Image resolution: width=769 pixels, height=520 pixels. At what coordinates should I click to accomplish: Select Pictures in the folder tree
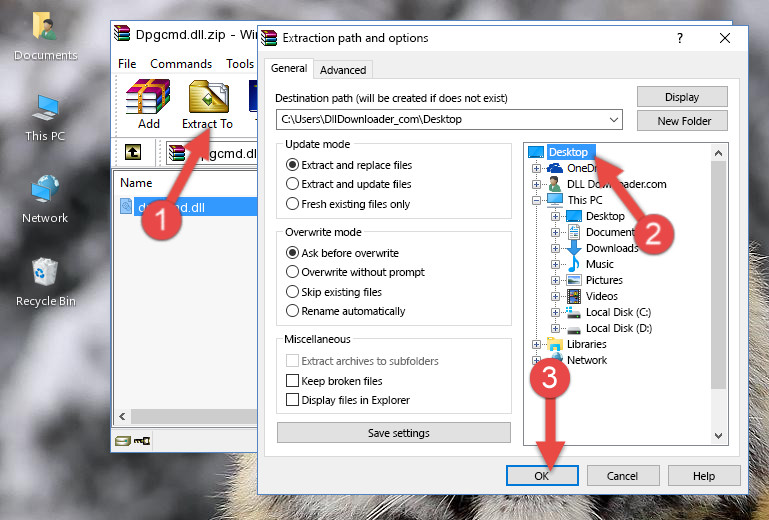click(x=604, y=280)
